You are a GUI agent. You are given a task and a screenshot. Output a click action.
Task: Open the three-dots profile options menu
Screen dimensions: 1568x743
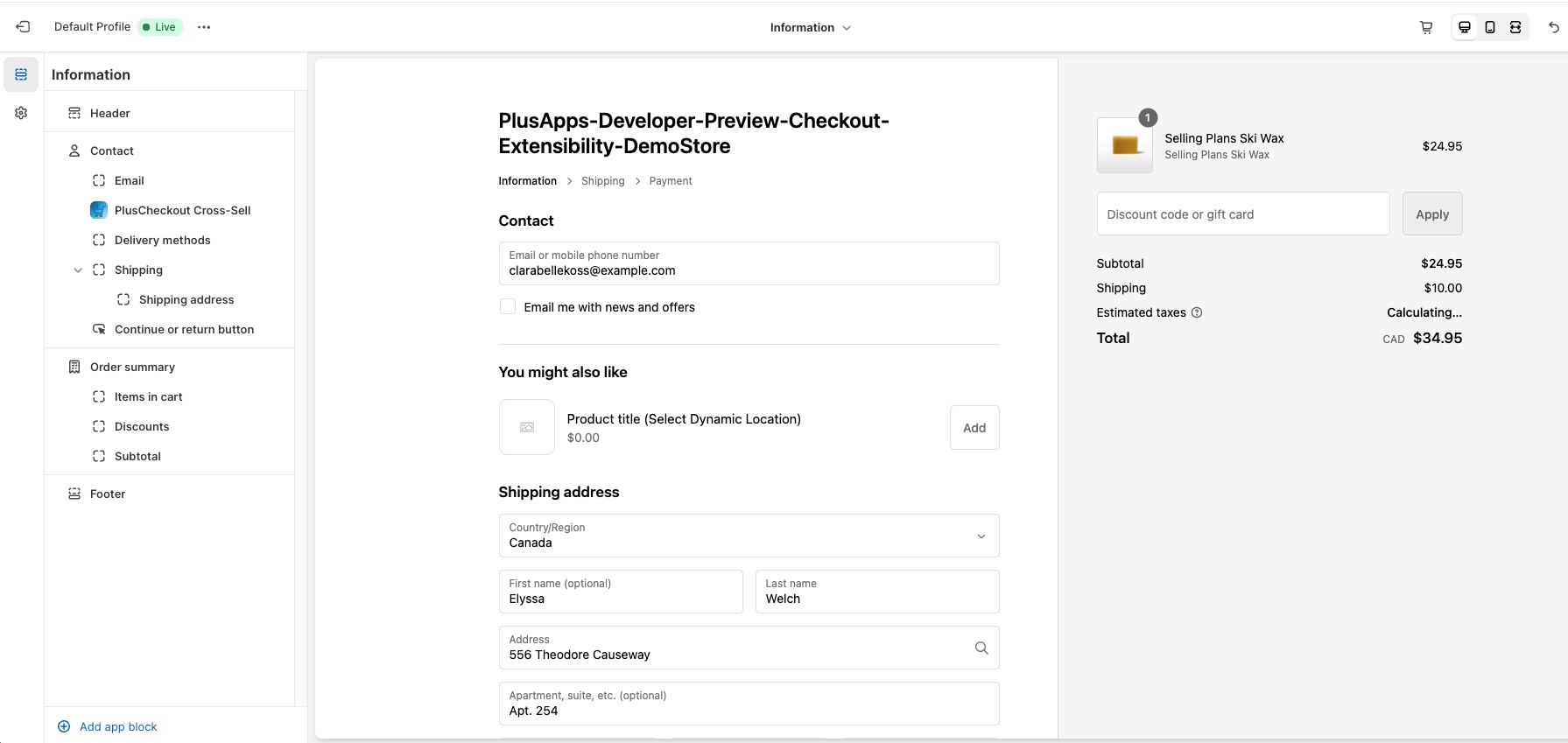(x=204, y=27)
